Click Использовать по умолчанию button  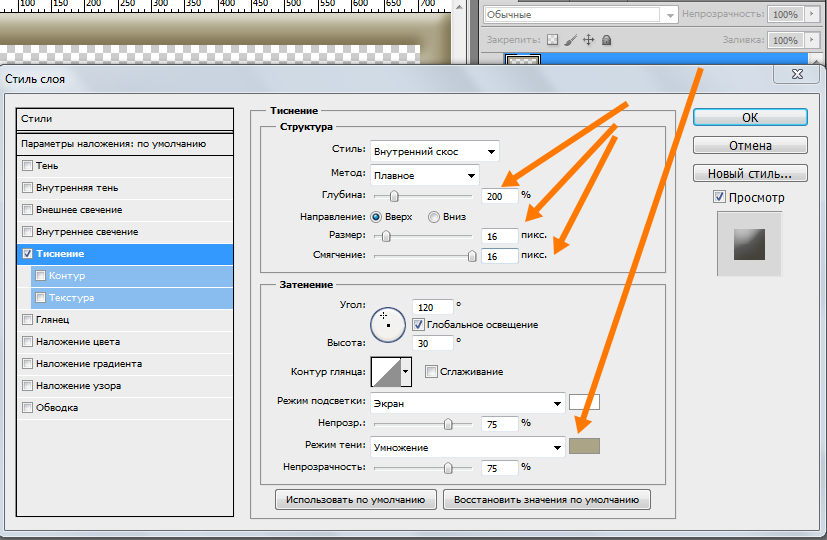355,499
